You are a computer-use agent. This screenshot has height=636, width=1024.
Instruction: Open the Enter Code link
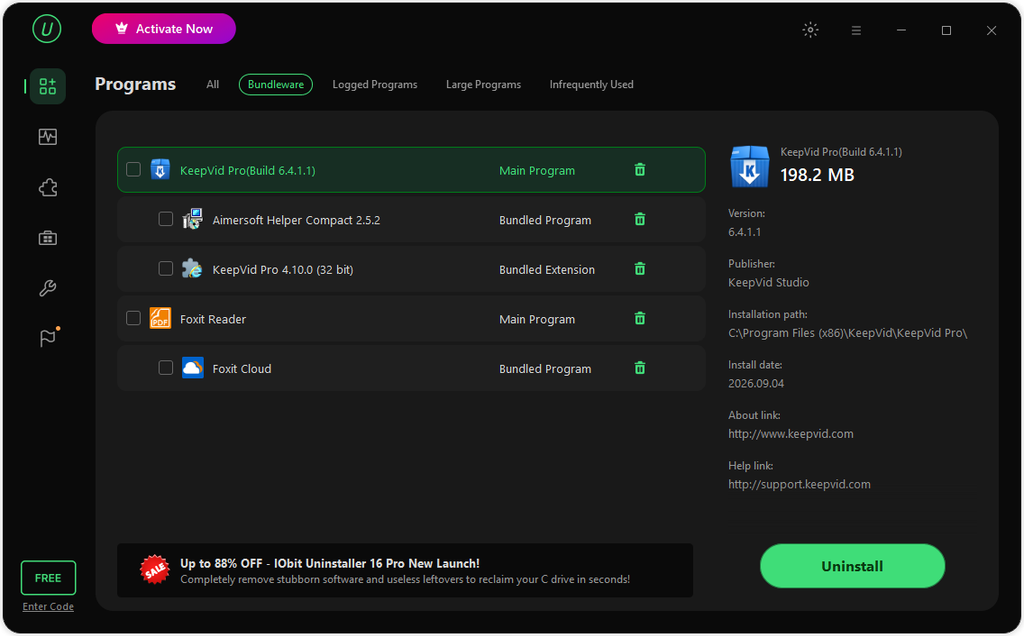point(48,607)
